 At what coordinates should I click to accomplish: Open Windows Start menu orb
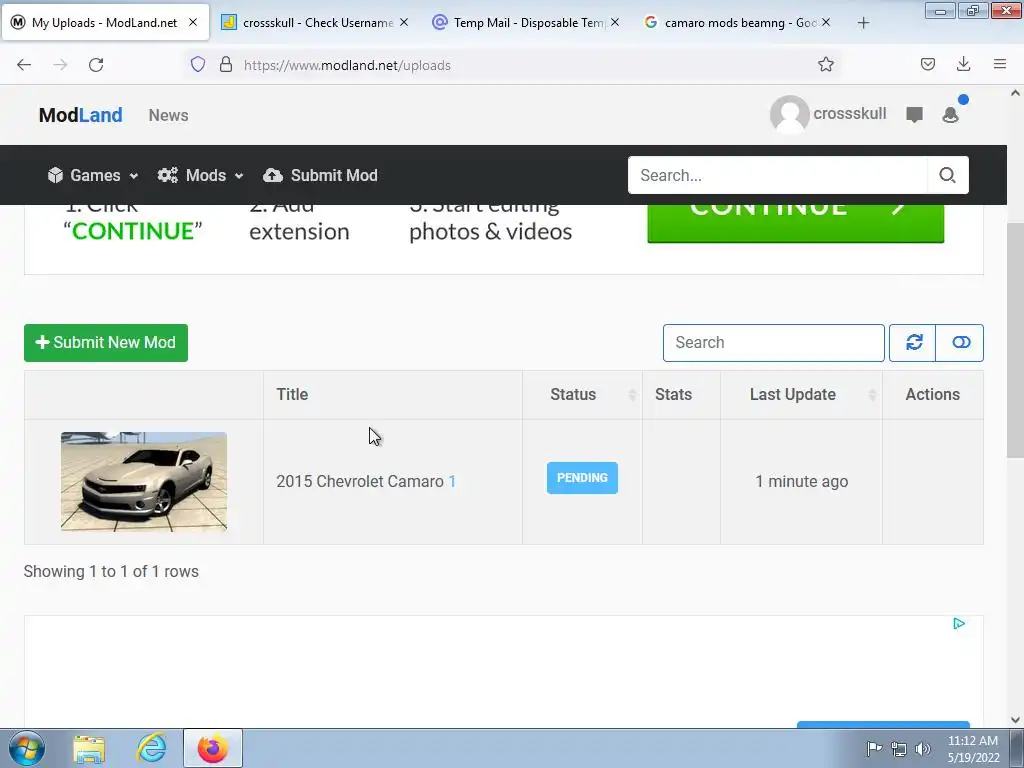(x=27, y=748)
